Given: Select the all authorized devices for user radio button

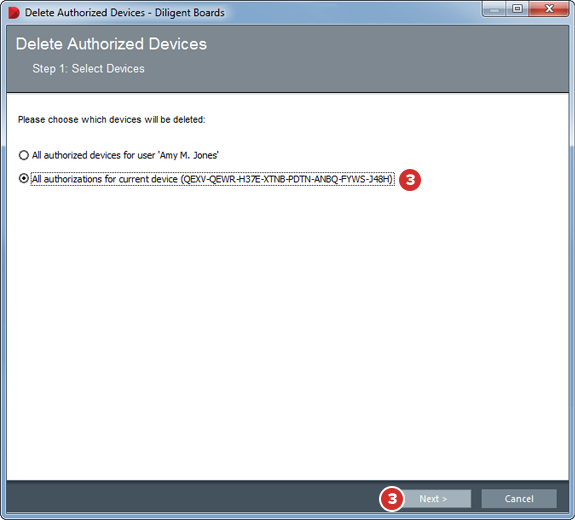Looking at the screenshot, I should click(x=23, y=155).
